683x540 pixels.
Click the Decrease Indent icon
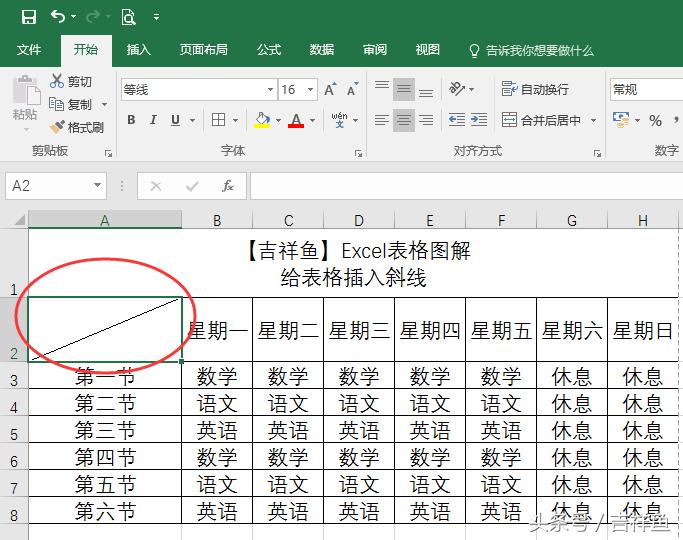[x=457, y=119]
